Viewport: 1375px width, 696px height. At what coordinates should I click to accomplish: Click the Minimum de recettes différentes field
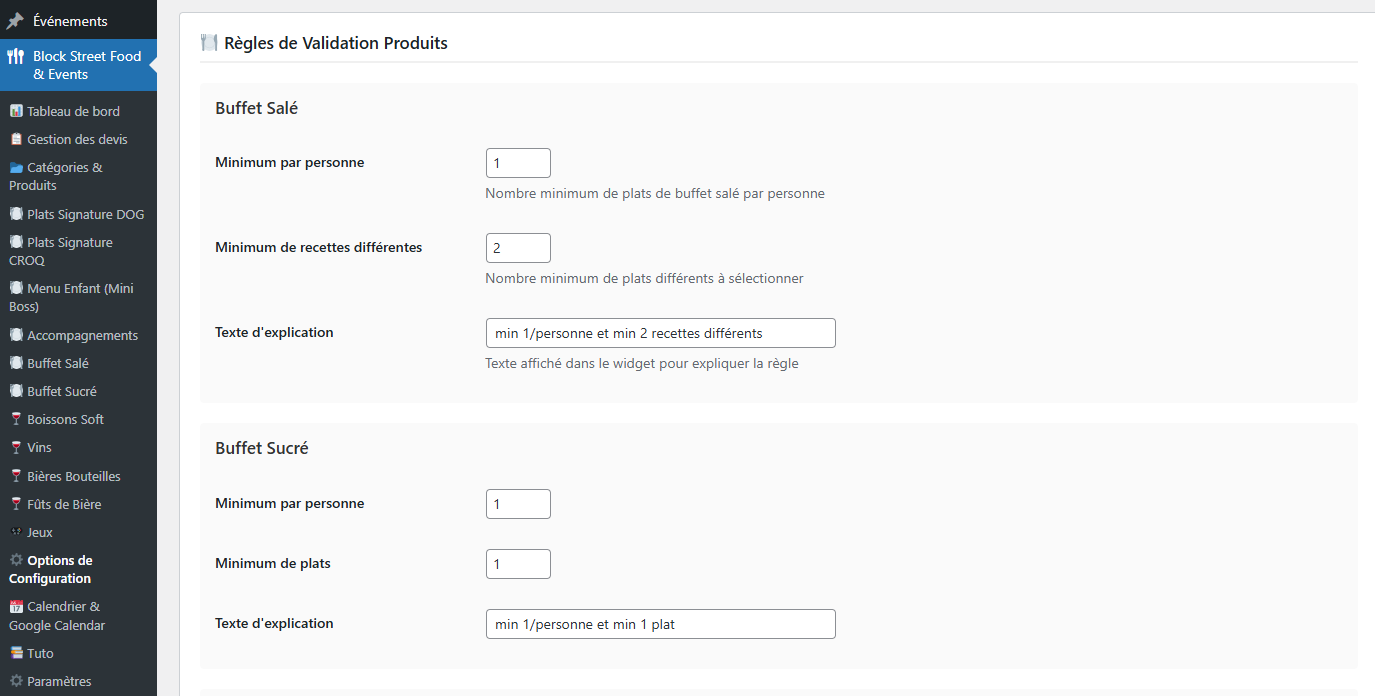tap(518, 248)
